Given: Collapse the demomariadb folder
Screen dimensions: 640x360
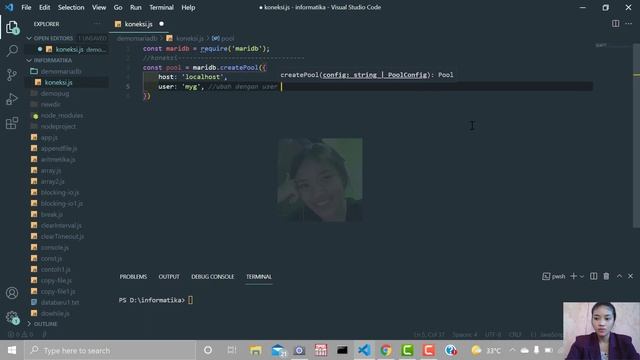Looking at the screenshot, I should (61, 71).
